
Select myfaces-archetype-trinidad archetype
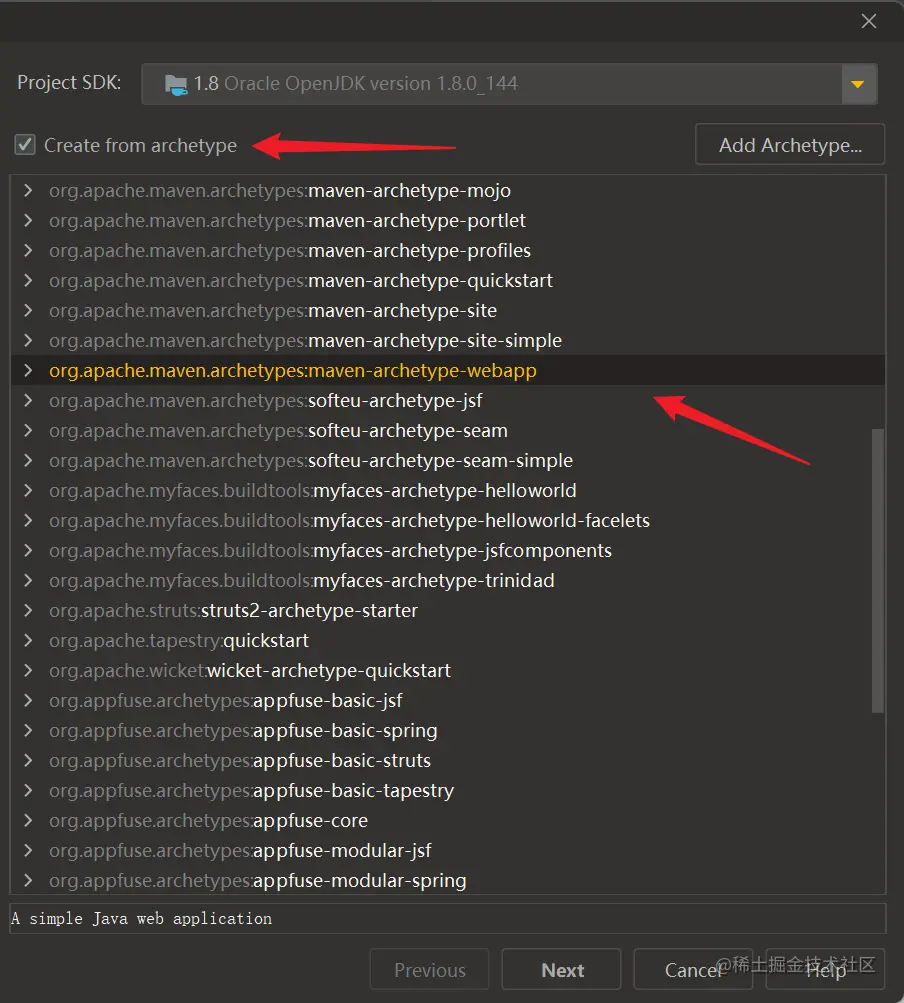302,581
